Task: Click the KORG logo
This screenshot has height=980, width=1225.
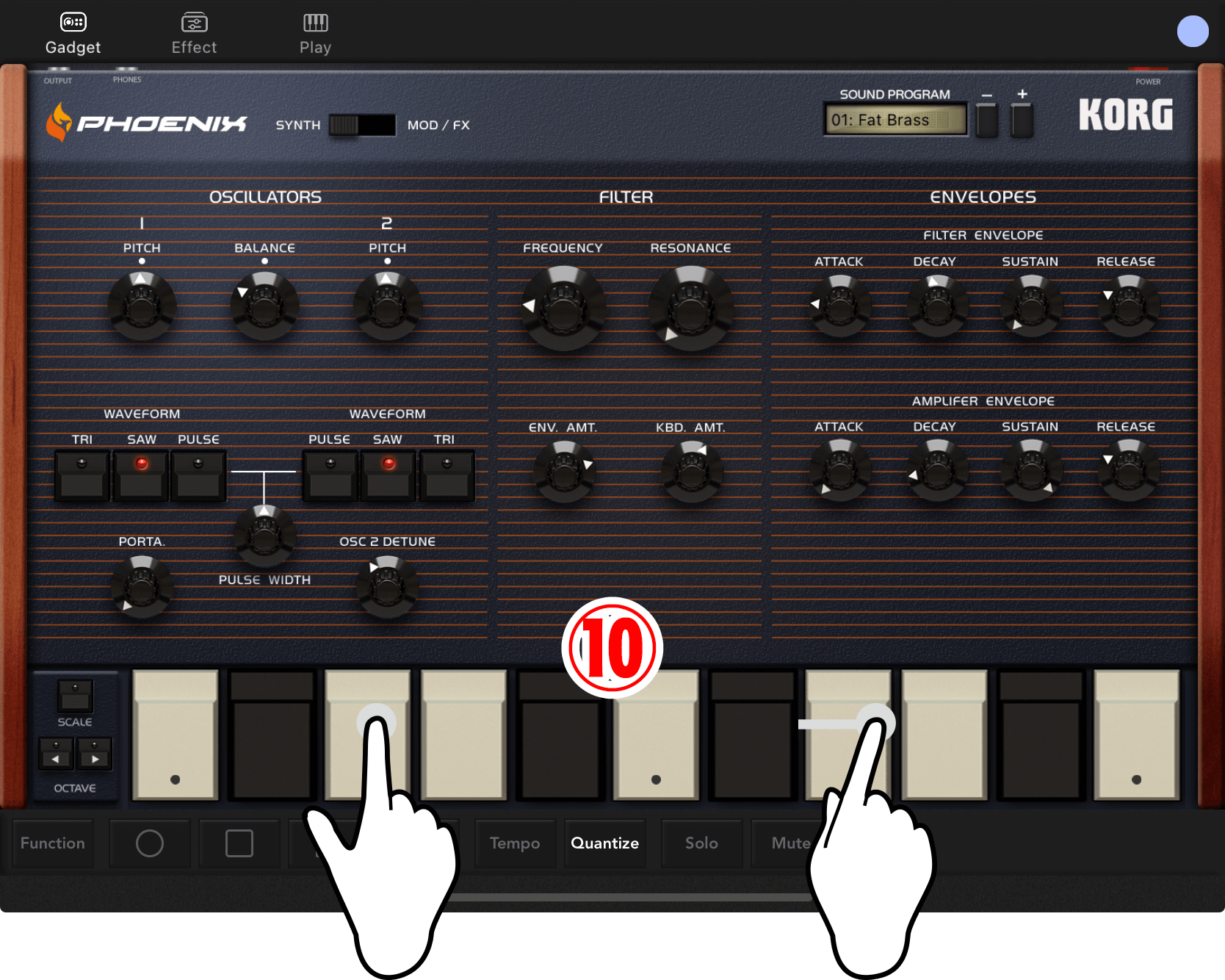Action: tap(1126, 115)
